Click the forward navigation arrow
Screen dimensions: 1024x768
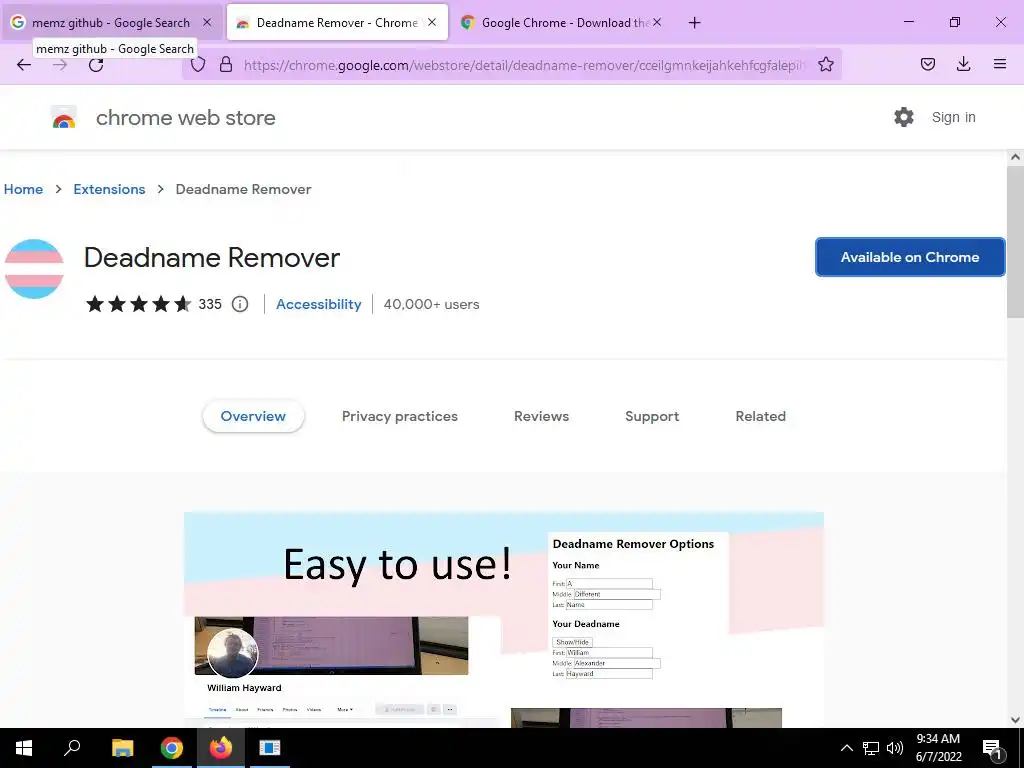pyautogui.click(x=60, y=64)
